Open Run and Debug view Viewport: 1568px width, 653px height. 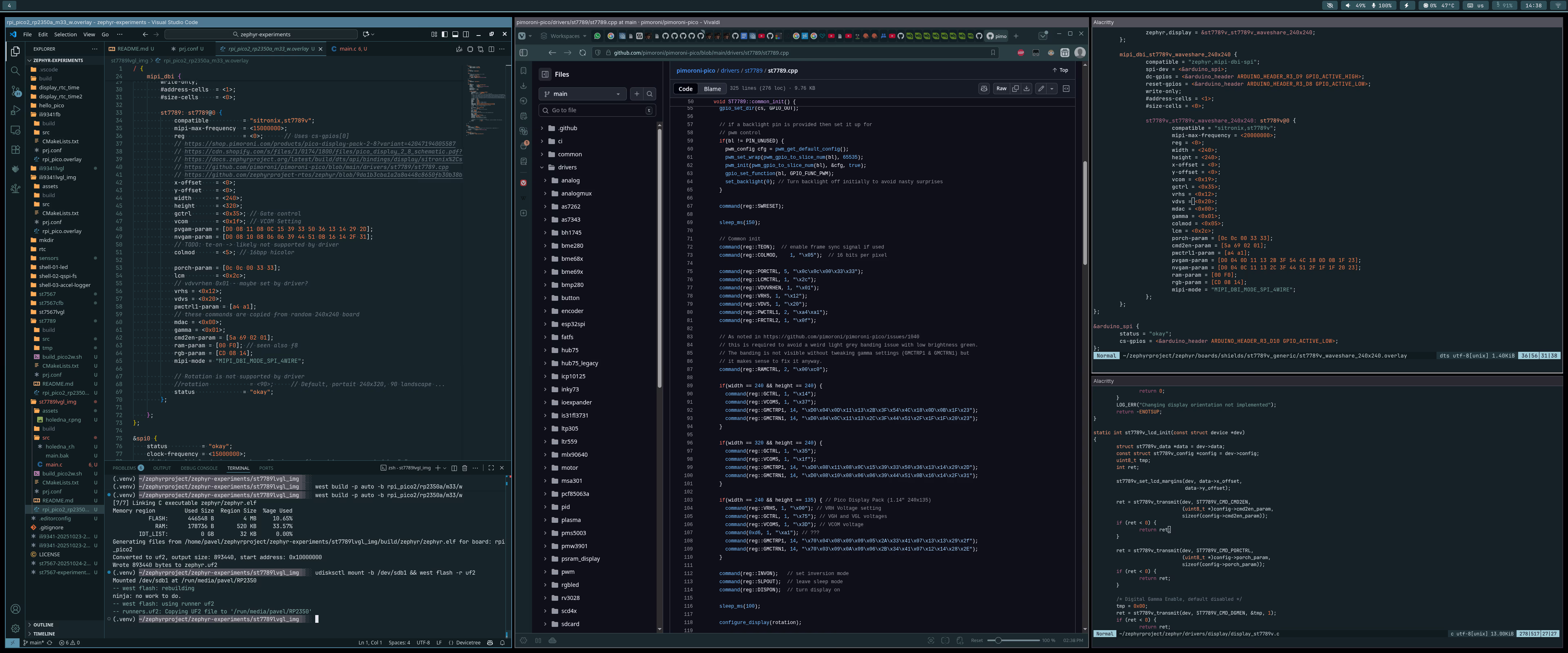click(x=15, y=110)
